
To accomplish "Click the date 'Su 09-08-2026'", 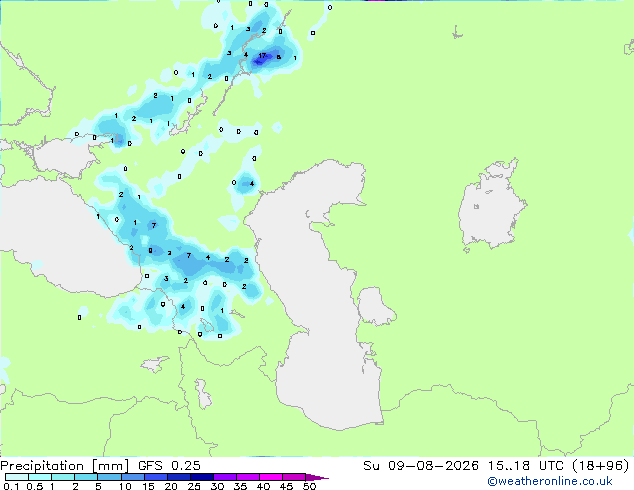I will pos(421,466).
